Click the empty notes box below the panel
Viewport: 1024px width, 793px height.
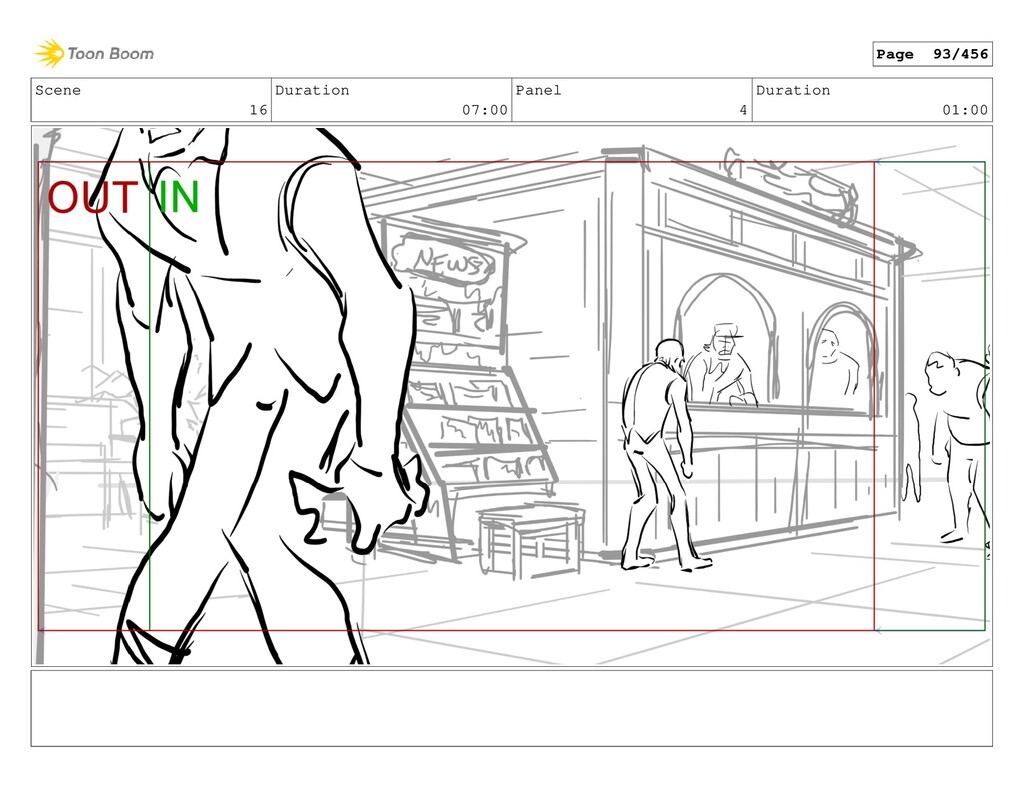(511, 708)
